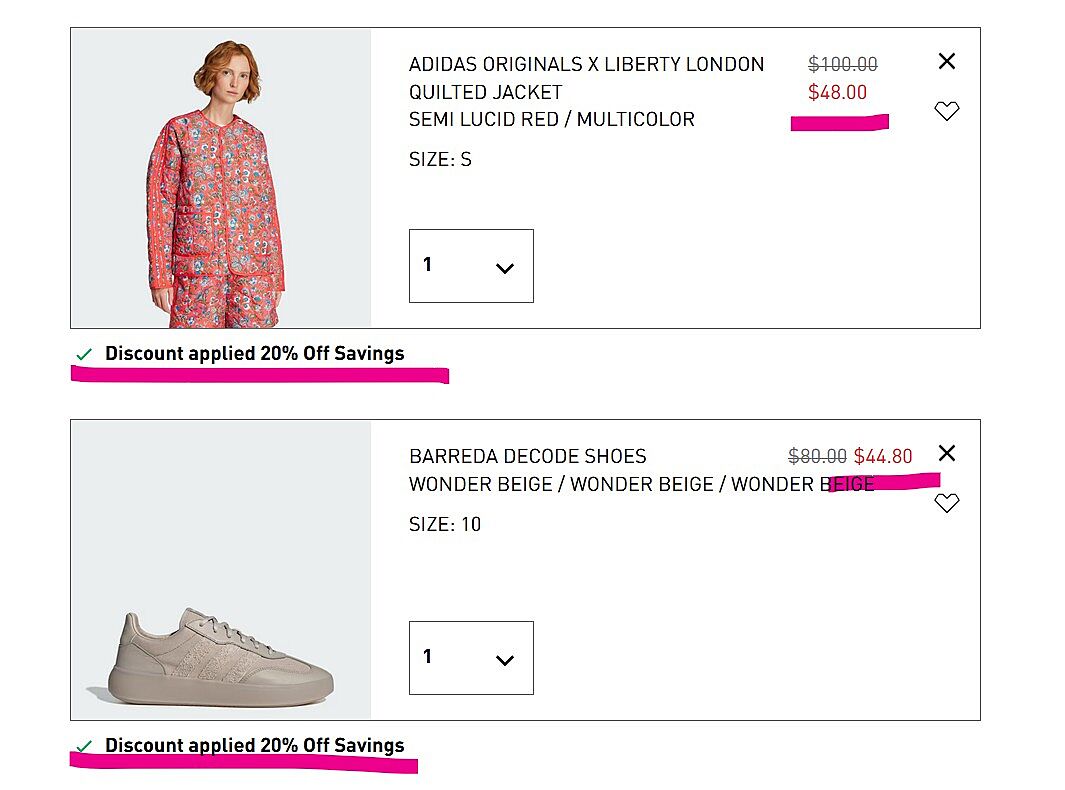Click the "SIZE: S" label
Screen dimensions: 1065x790
(440, 159)
